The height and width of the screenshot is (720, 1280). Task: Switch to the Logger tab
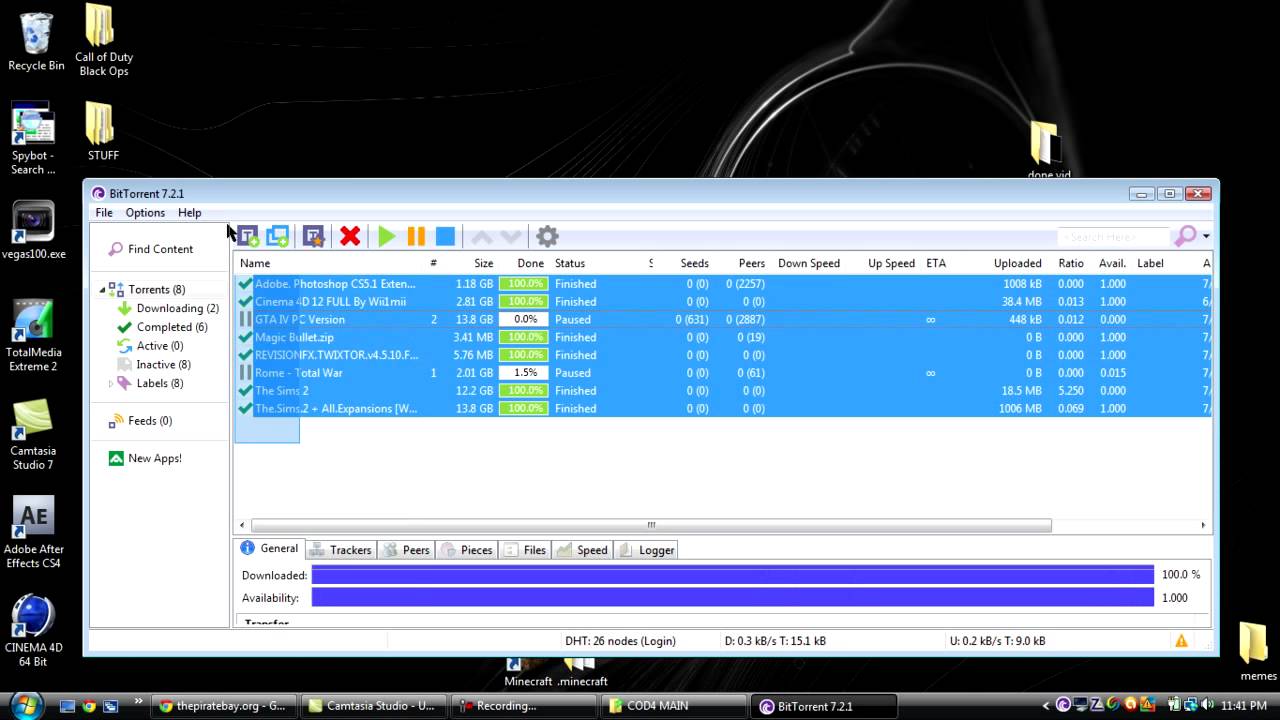click(646, 550)
